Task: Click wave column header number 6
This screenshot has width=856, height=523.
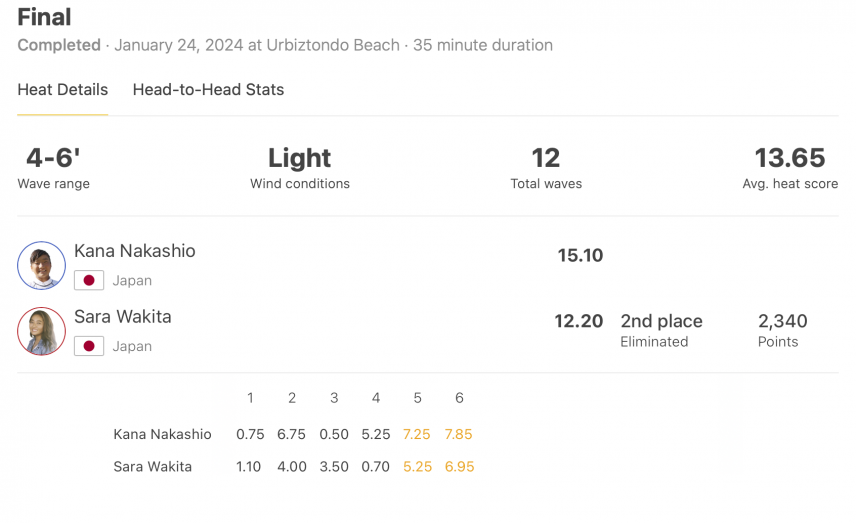Action: coord(459,398)
